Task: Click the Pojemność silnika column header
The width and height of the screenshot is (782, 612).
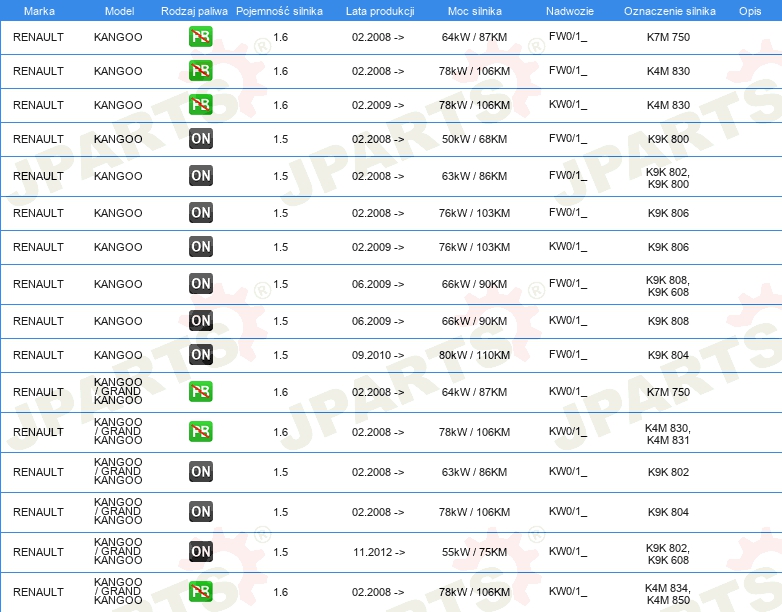Action: [x=279, y=11]
